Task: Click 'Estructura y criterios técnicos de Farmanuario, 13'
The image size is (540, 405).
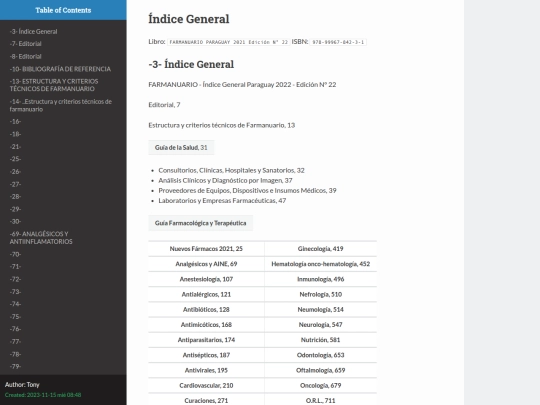Action: tap(222, 125)
